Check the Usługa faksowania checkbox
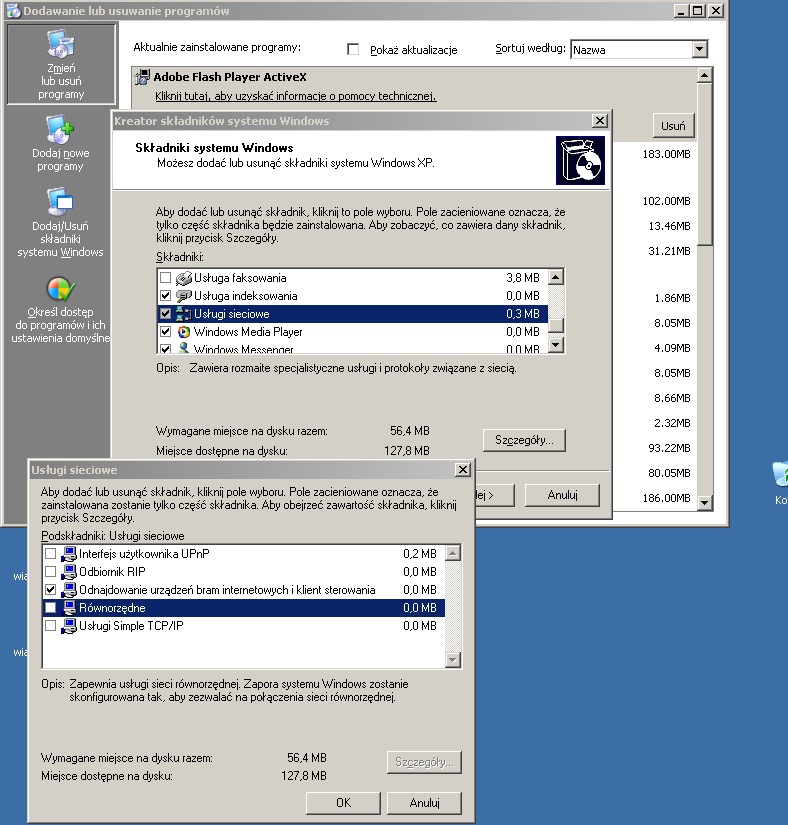 (166, 277)
